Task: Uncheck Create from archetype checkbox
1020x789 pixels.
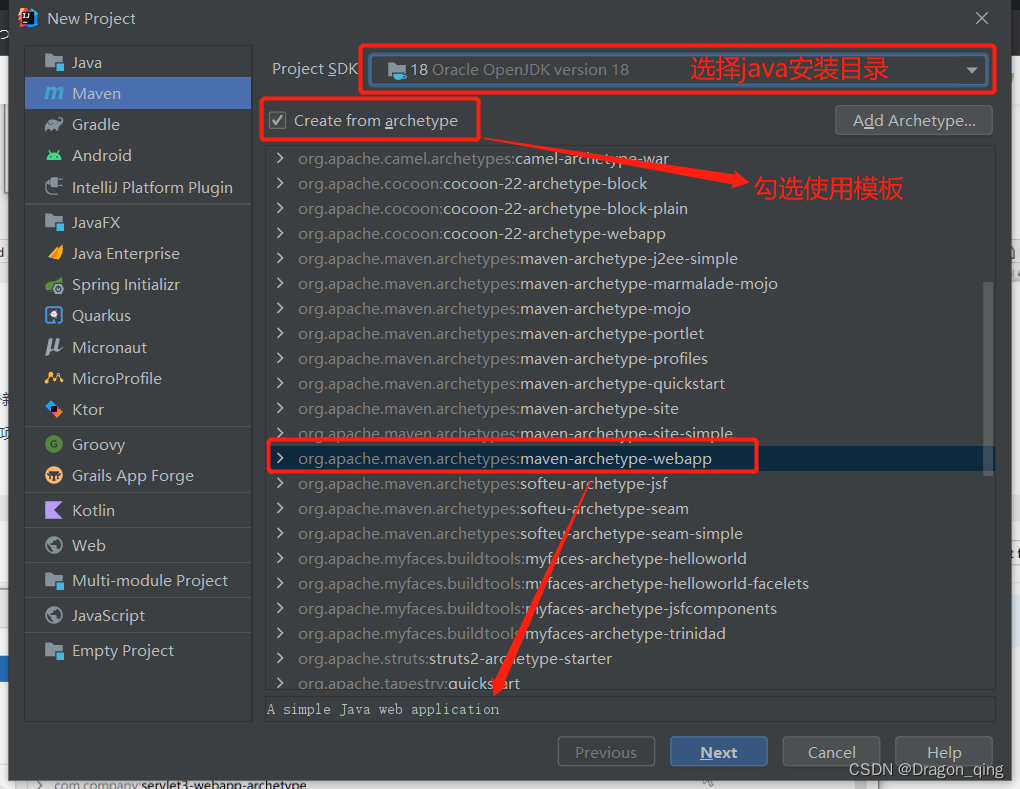Action: (278, 121)
